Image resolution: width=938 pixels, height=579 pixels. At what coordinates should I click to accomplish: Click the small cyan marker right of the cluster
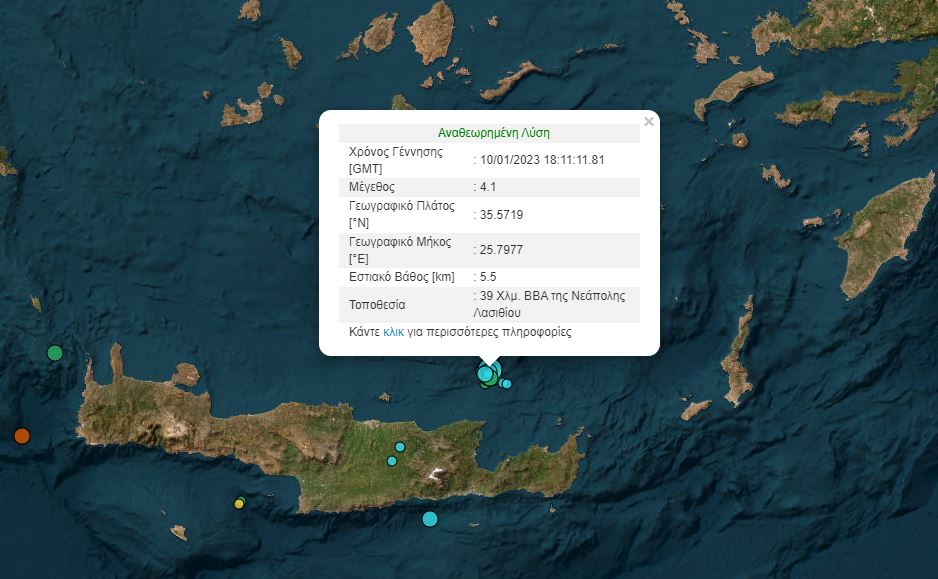tap(507, 384)
